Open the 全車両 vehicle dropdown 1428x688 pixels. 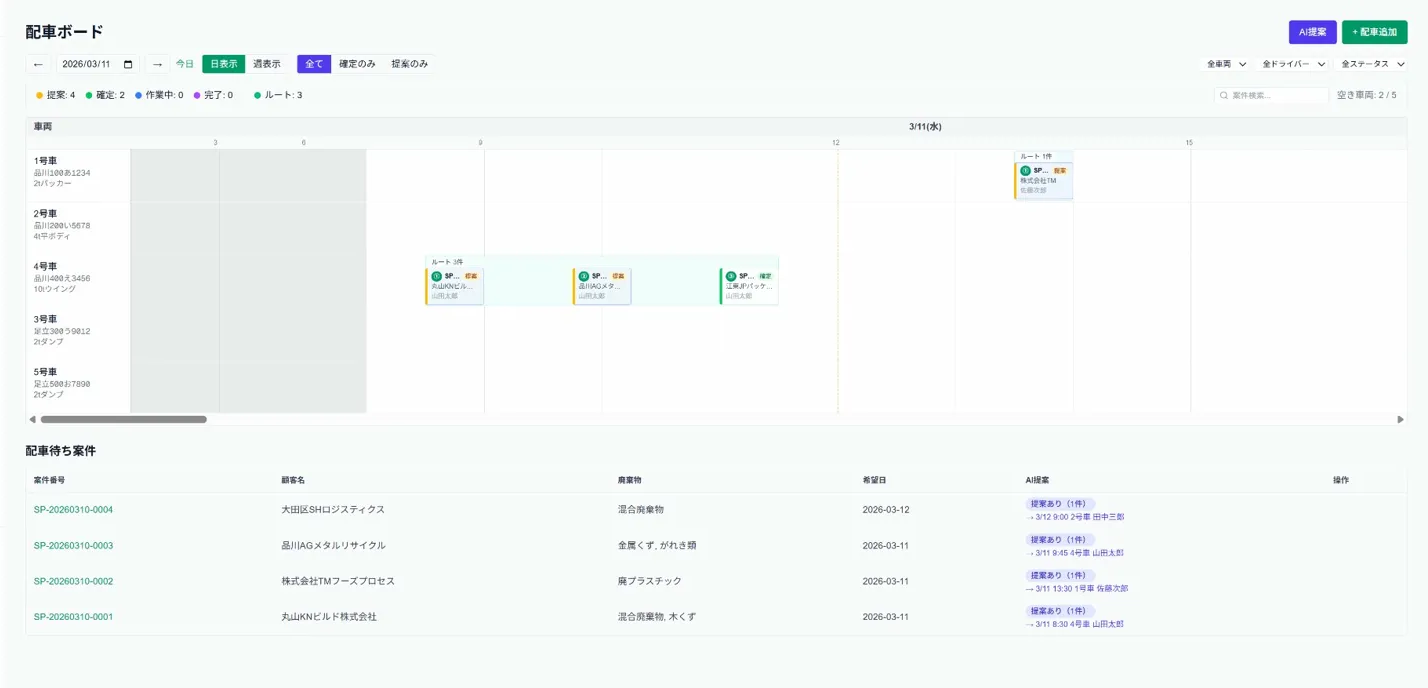point(1226,64)
